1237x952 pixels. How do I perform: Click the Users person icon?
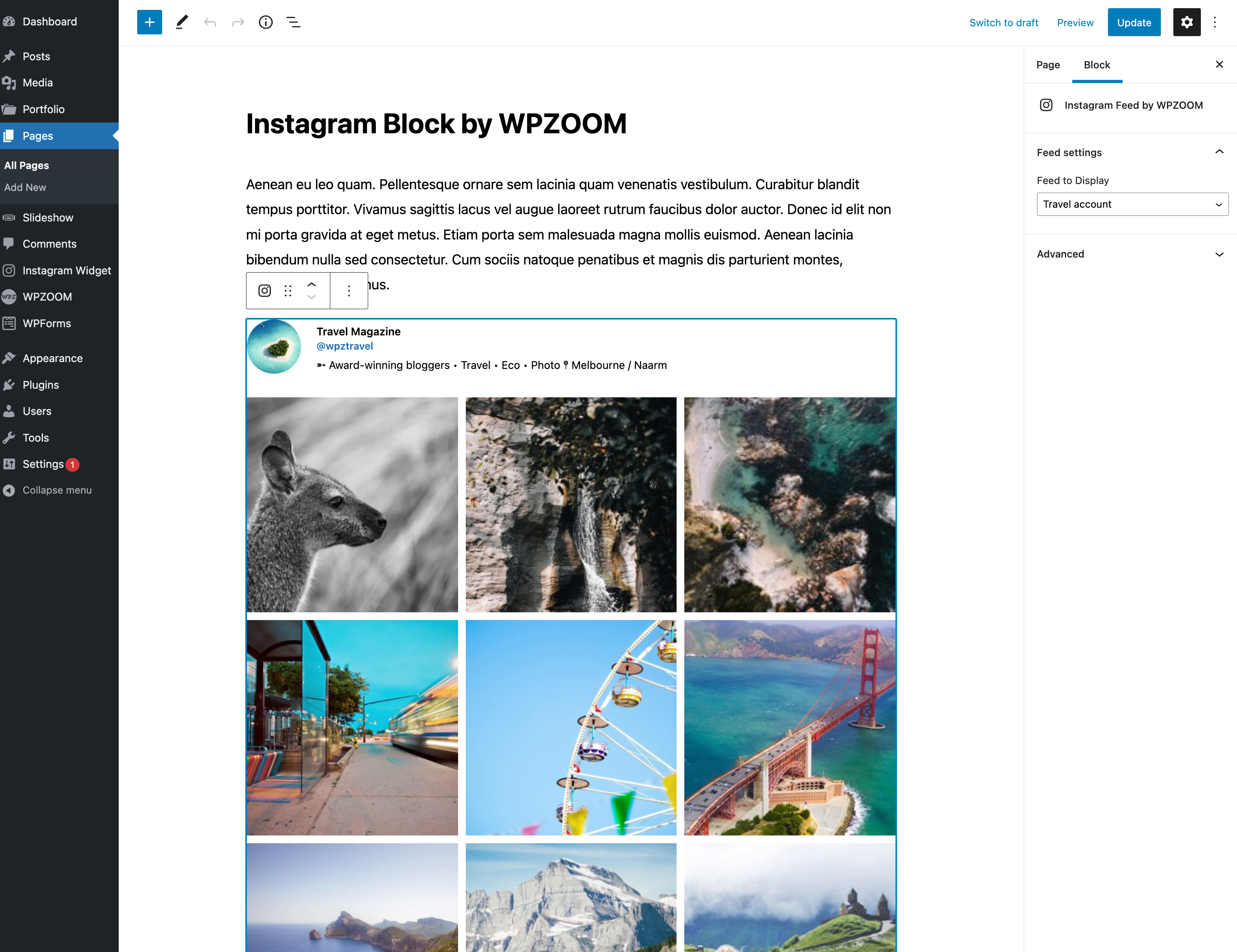(9, 411)
